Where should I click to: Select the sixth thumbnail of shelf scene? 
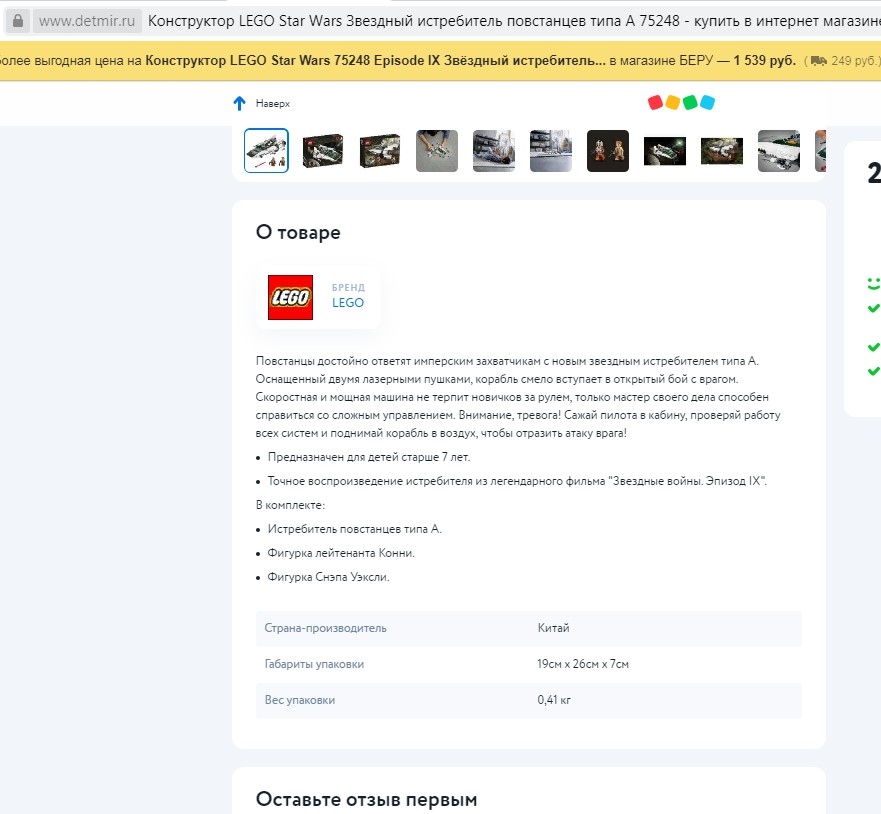coord(551,151)
